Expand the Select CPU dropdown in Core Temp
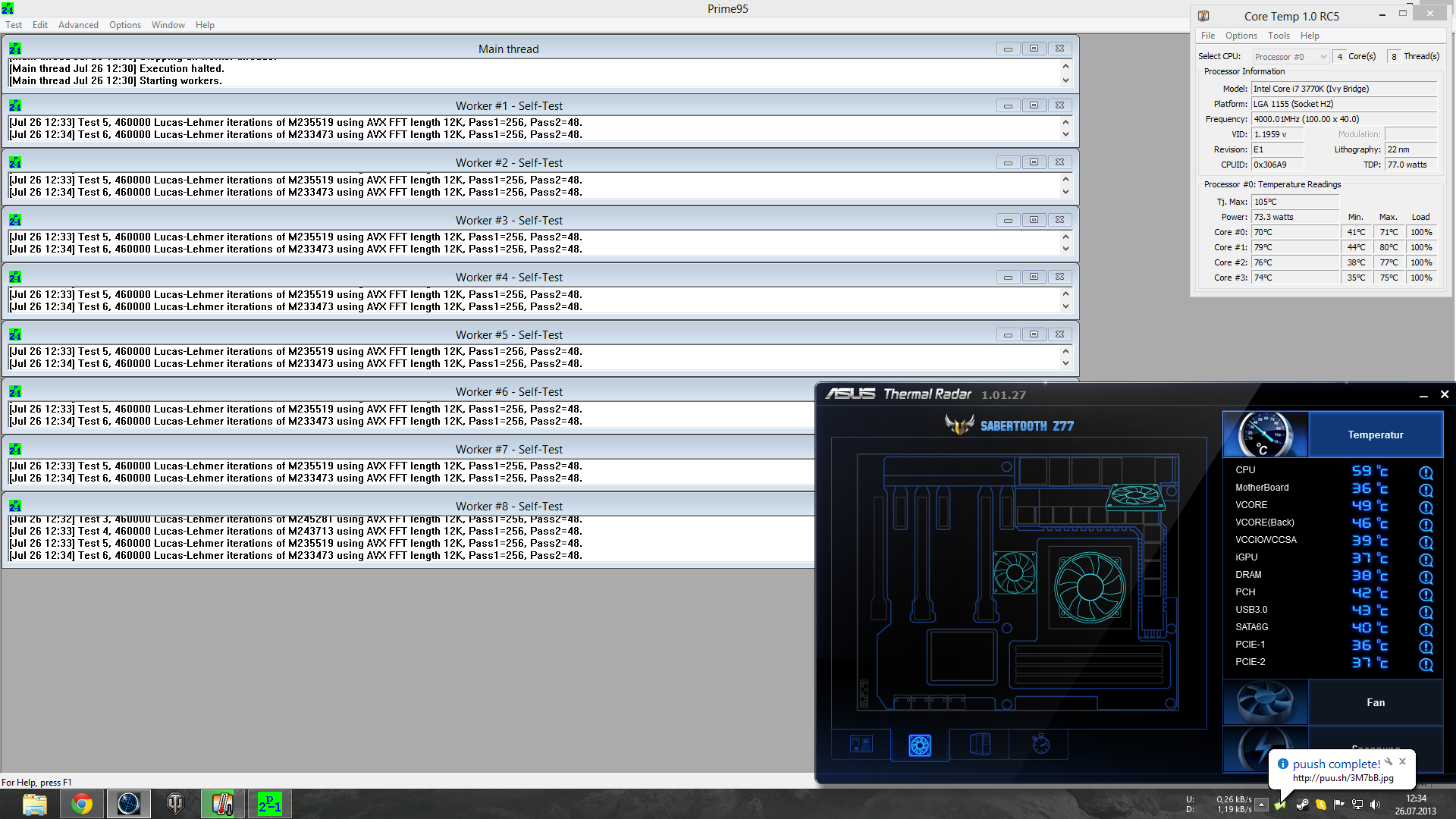The height and width of the screenshot is (819, 1456). click(x=1323, y=57)
